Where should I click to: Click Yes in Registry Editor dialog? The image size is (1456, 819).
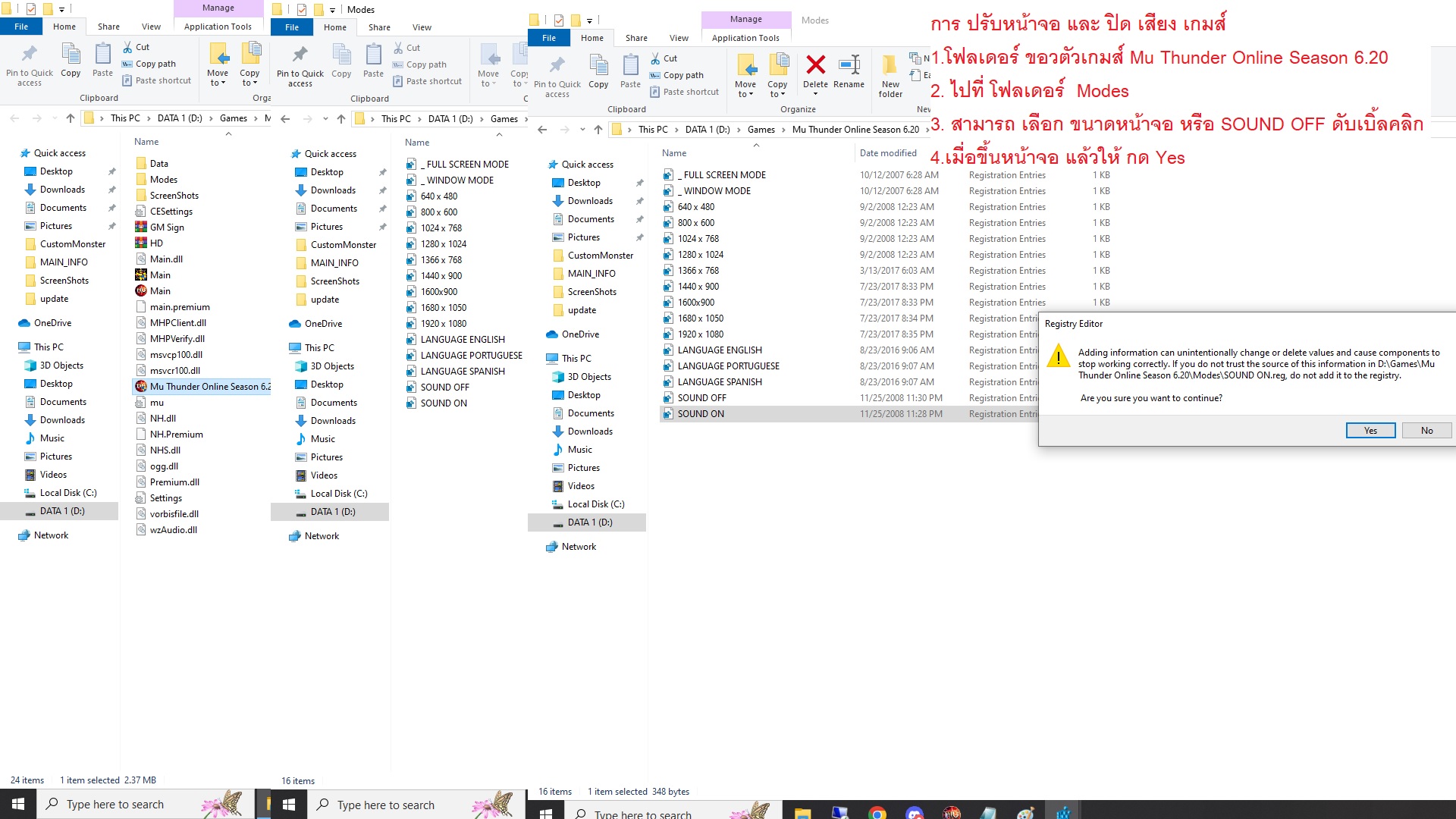coord(1370,431)
